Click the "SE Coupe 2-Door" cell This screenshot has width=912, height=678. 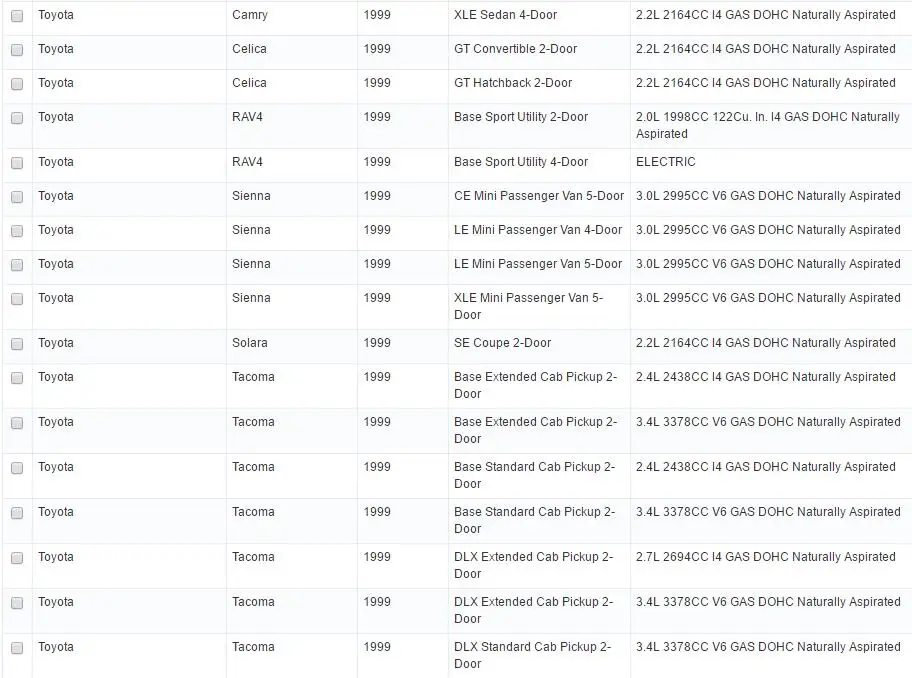coord(502,343)
